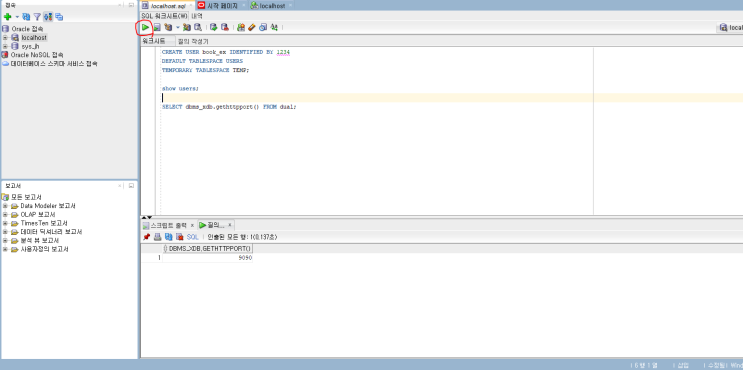This screenshot has height=370, width=743.
Task: Expand the localhost connection node
Action: click(5, 37)
